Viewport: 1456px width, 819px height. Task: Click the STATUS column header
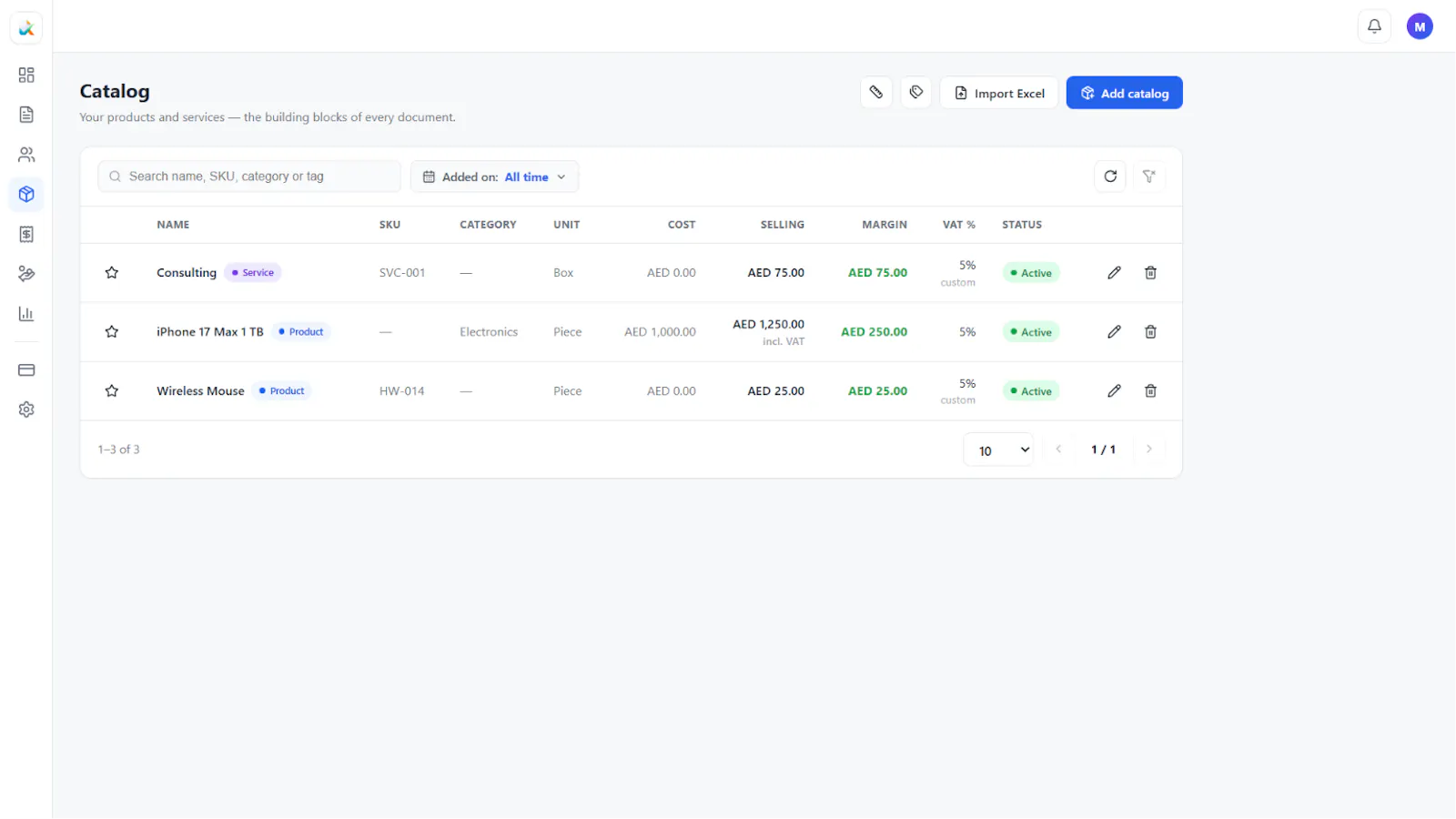pos(1022,225)
